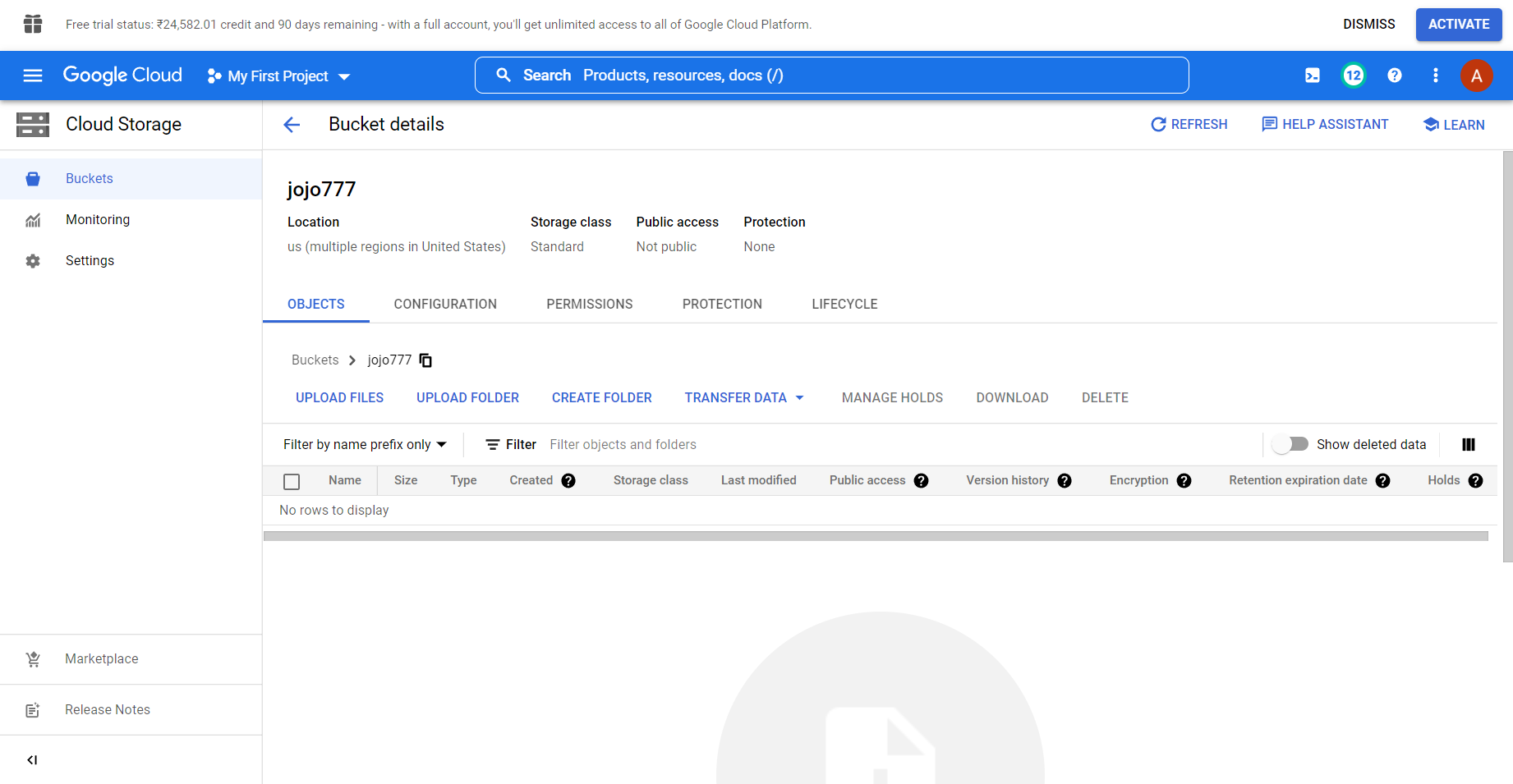This screenshot has height=784, width=1513.
Task: Click the vertical page scrollbar
Action: tap(1507, 356)
